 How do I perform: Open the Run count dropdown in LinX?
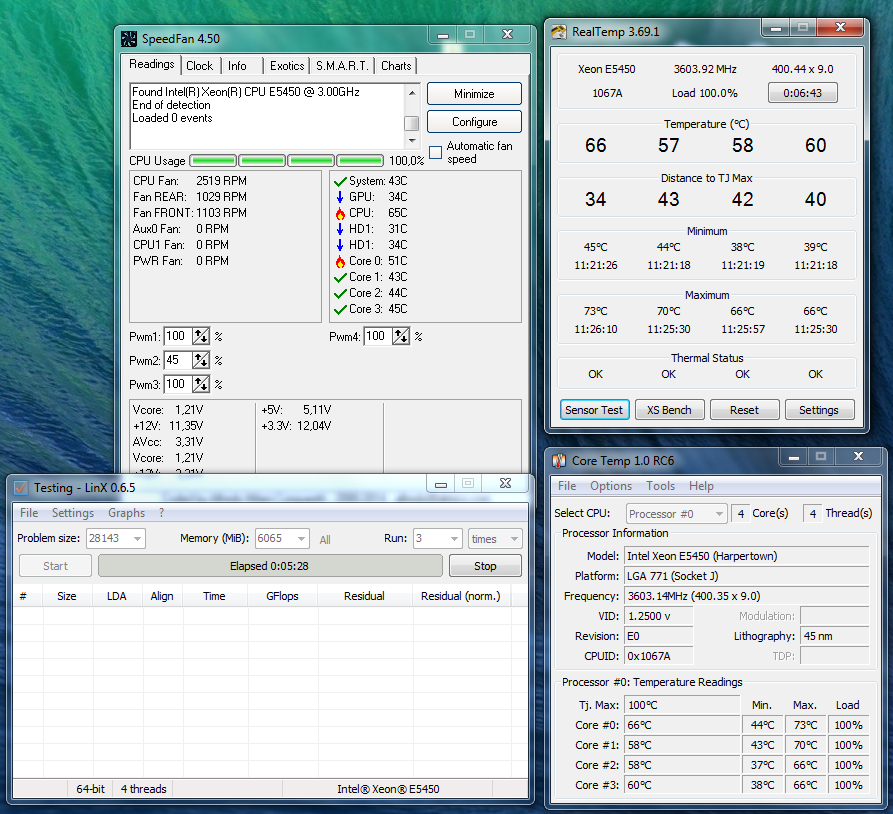(x=454, y=538)
